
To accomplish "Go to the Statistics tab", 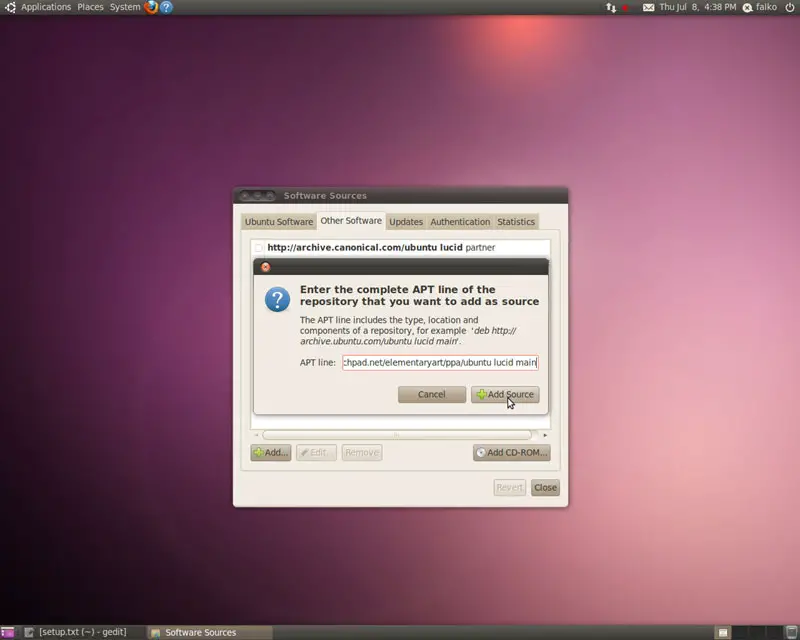I will (516, 221).
